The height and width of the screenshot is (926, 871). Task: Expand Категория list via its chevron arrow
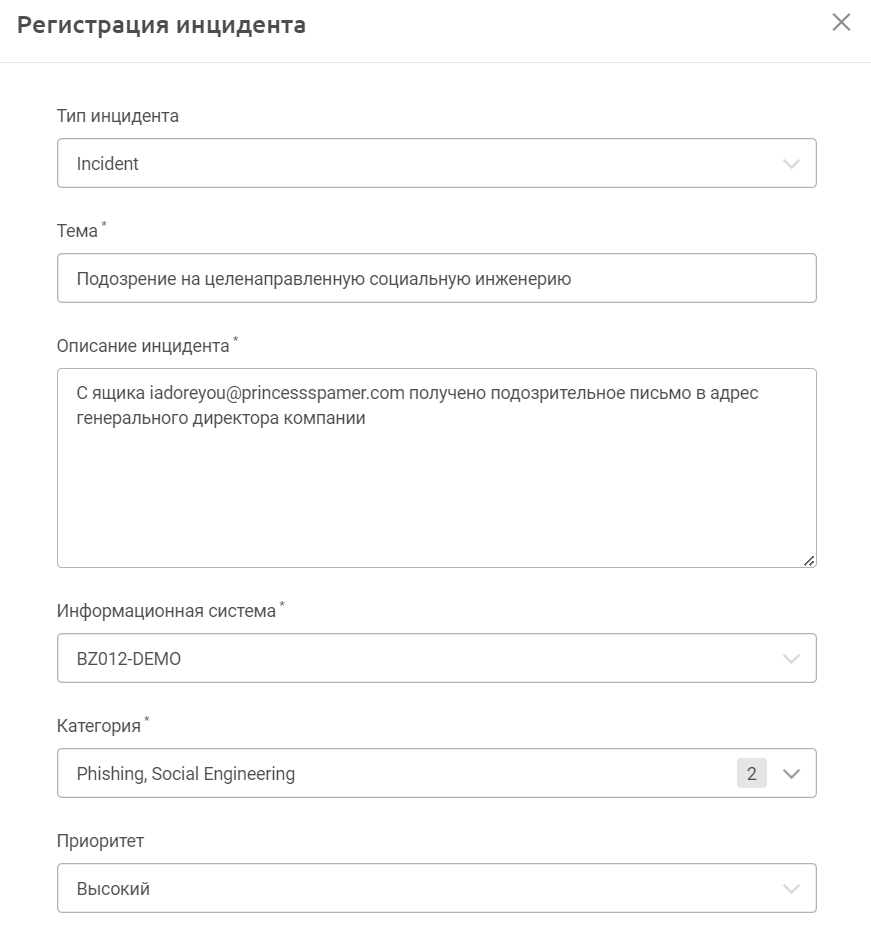click(x=791, y=773)
